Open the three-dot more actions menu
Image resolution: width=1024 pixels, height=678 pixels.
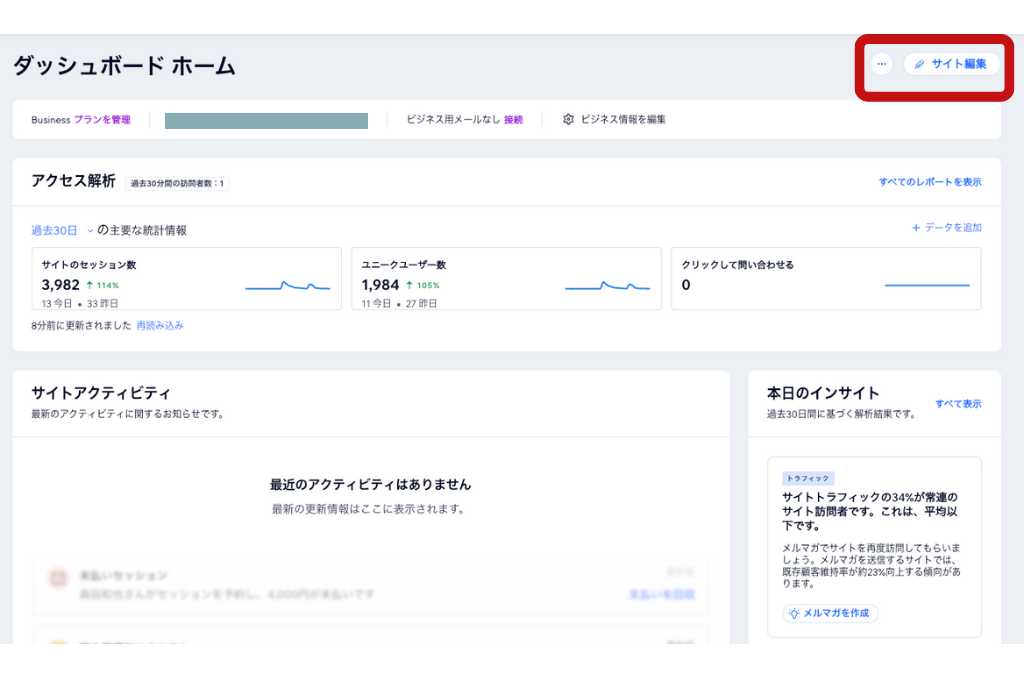click(881, 64)
